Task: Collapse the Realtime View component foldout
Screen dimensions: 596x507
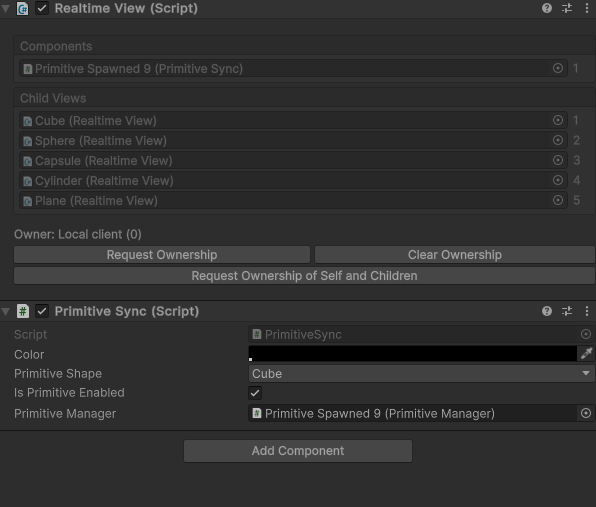Action: pyautogui.click(x=5, y=8)
